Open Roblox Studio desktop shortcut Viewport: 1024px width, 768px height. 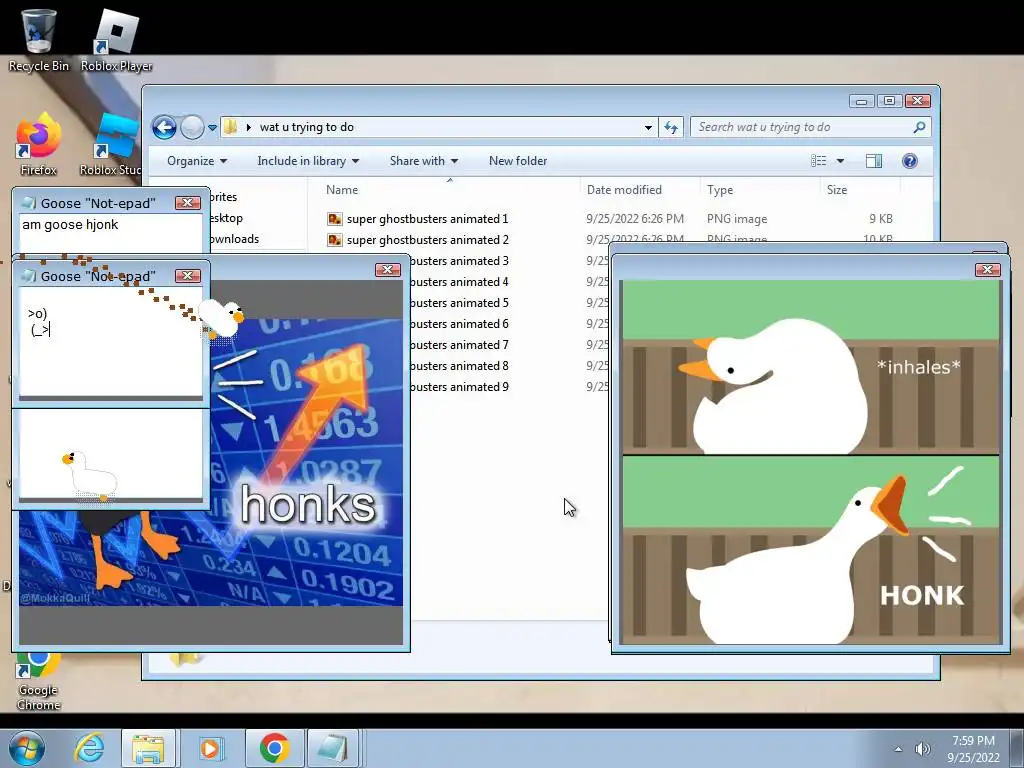click(111, 144)
